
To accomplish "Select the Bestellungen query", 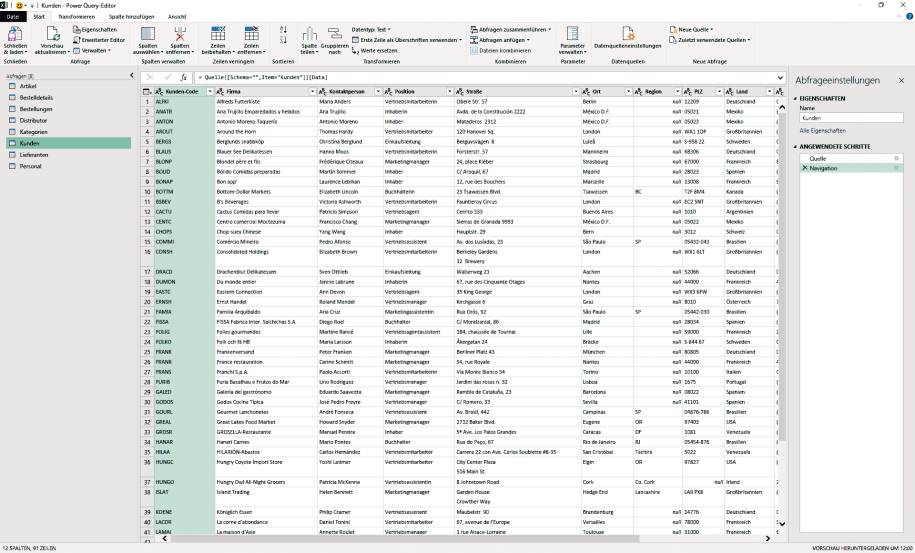I will (x=67, y=109).
